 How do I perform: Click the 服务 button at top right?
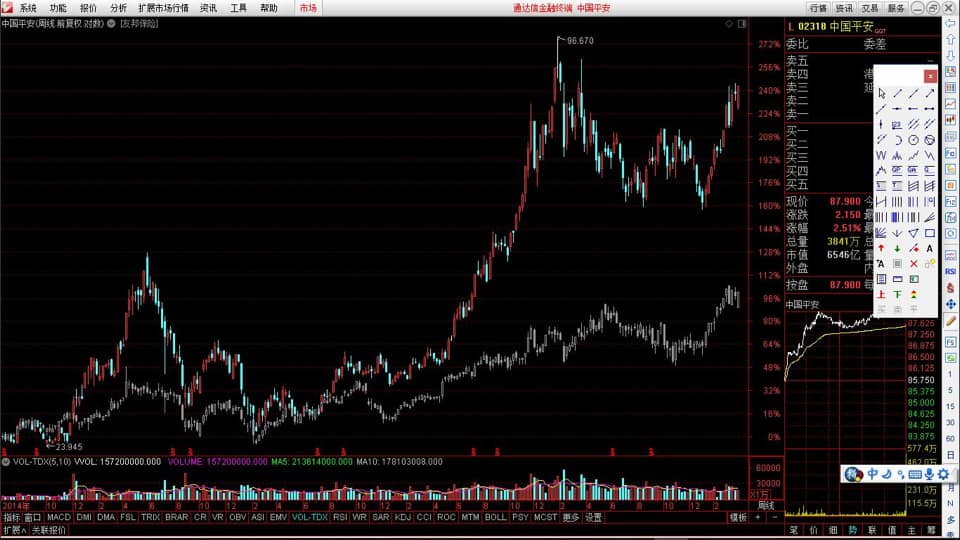point(896,8)
